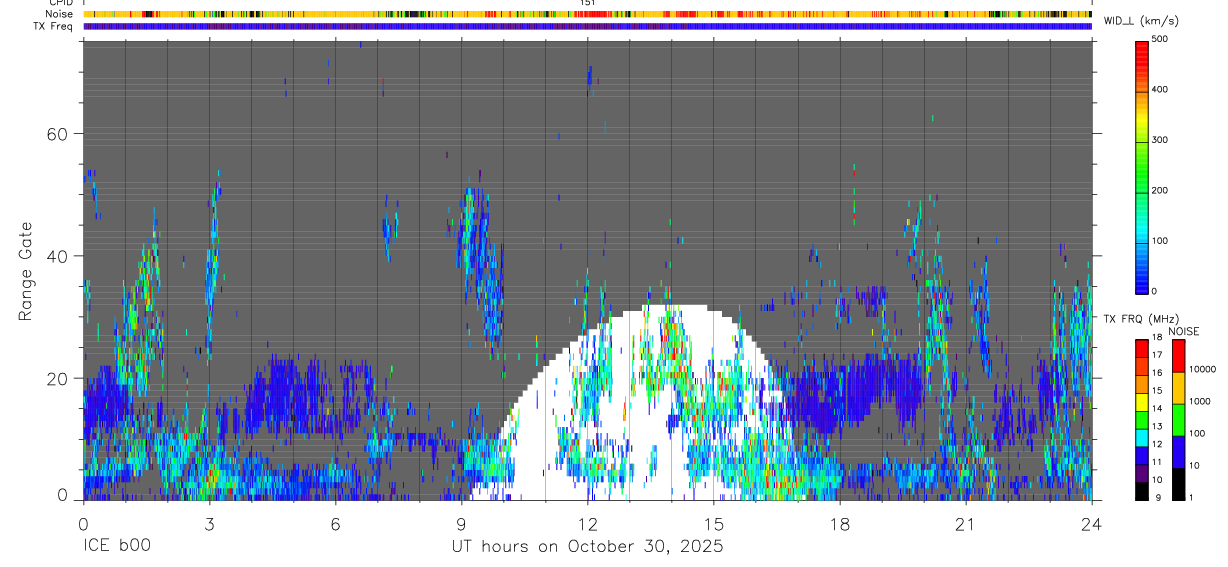Click the 'NOISE' legend title
The image size is (1228, 567).
pos(1183,331)
